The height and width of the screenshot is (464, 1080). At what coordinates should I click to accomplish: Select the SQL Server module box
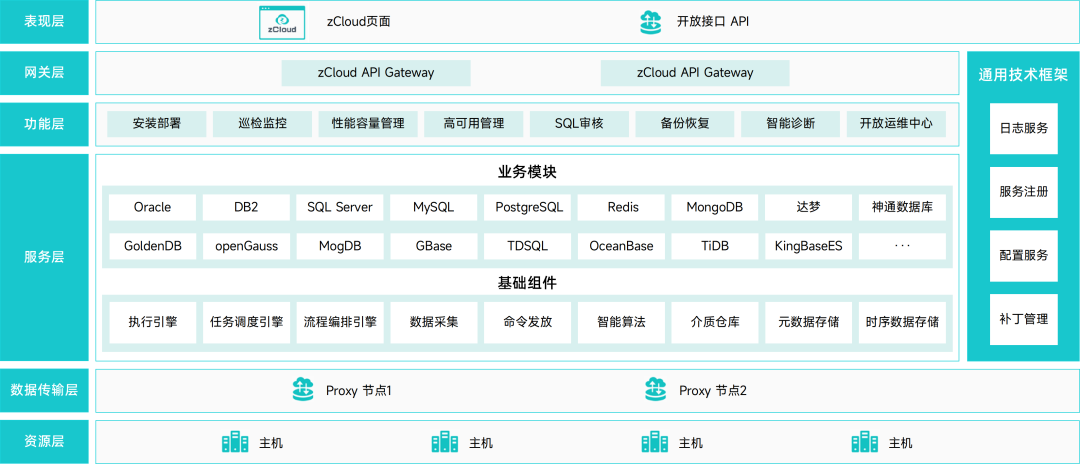click(x=340, y=207)
